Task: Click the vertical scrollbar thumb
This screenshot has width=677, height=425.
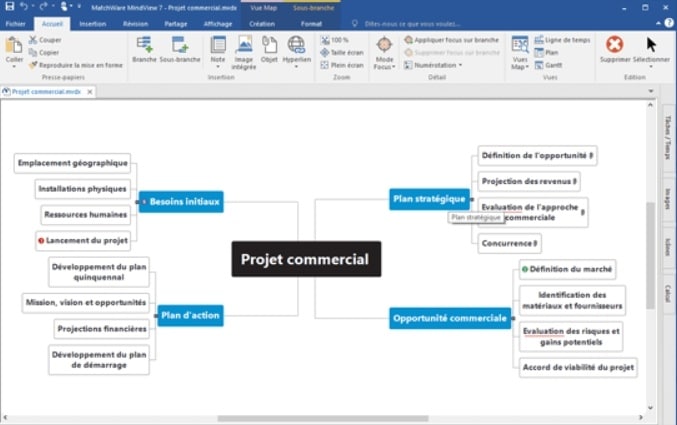Action: tap(650, 255)
